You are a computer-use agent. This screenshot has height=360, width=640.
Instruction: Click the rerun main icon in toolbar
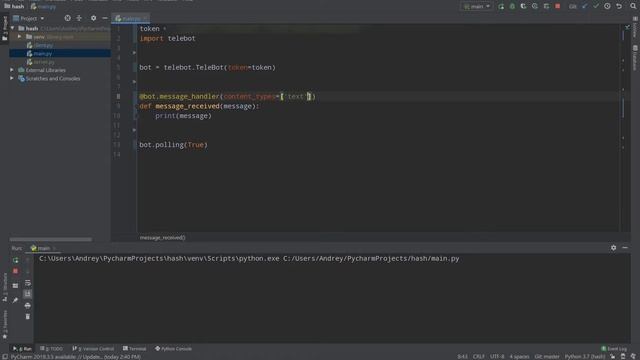501,7
